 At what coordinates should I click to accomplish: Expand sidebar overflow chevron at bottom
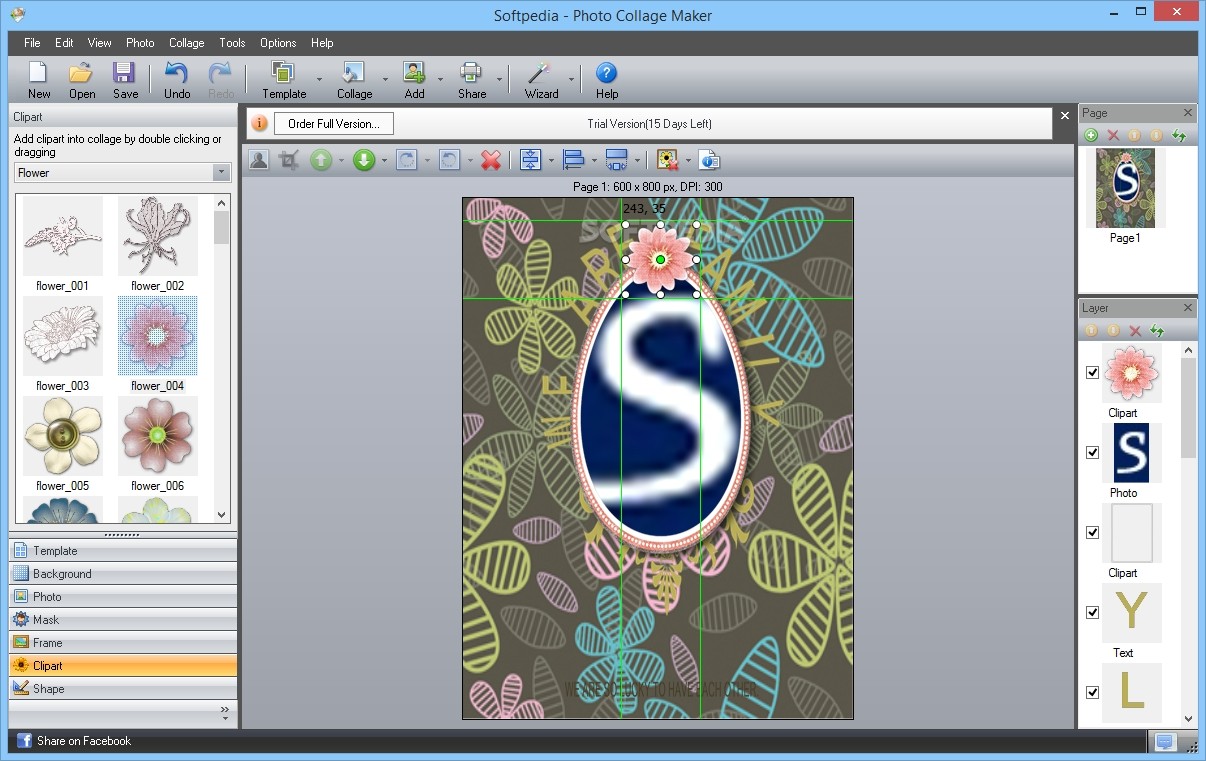[224, 713]
